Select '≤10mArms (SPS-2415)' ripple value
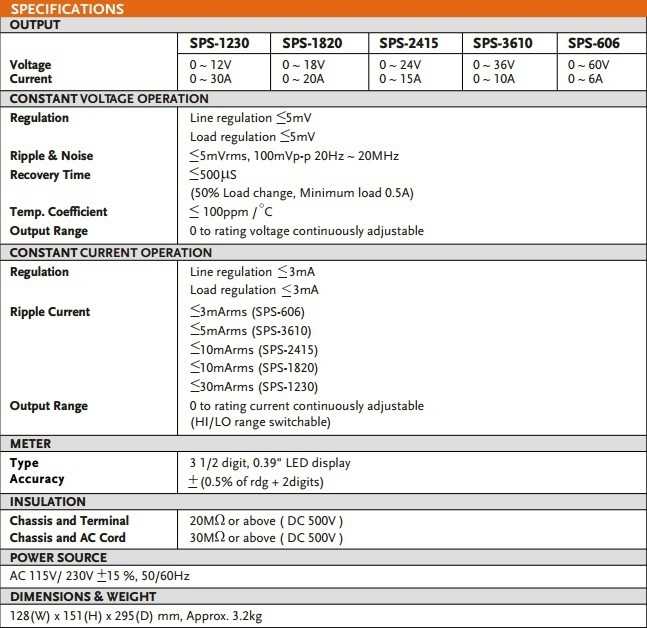647x628 pixels. [254, 349]
